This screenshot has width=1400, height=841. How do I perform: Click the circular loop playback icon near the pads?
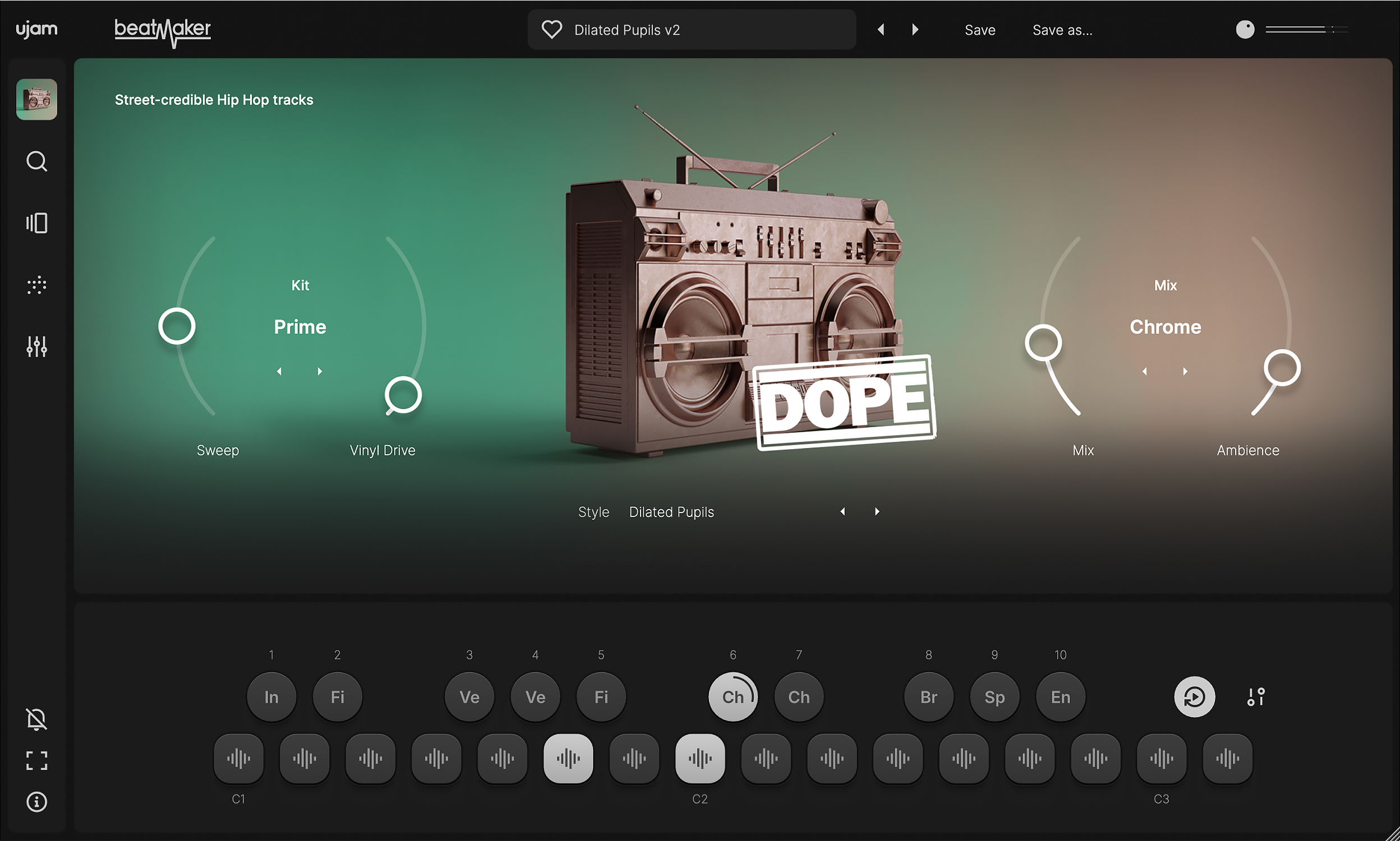coord(1195,696)
